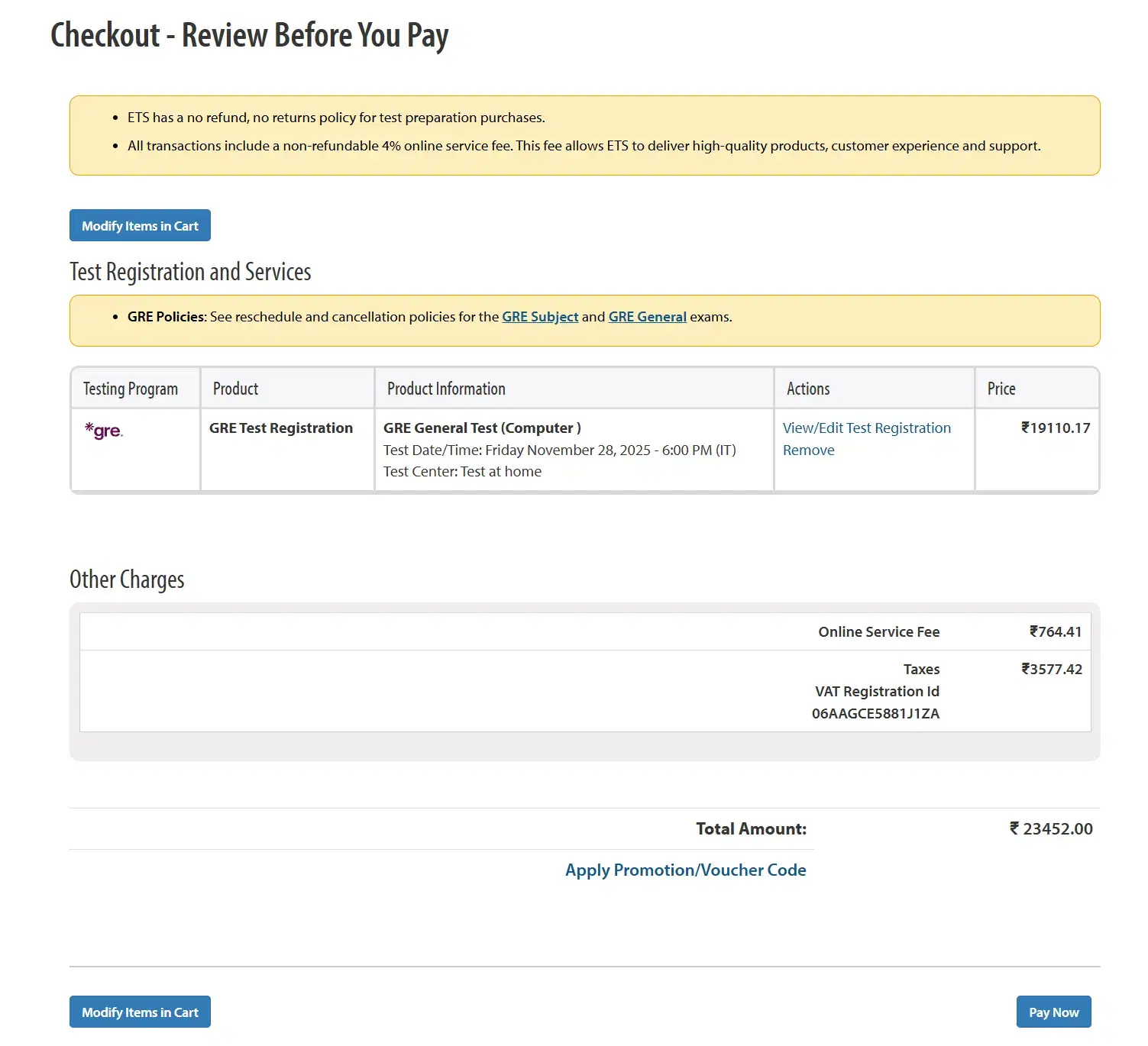Click the VAT ID 06AAGCE5881J1ZA text
The image size is (1148, 1046).
point(875,714)
